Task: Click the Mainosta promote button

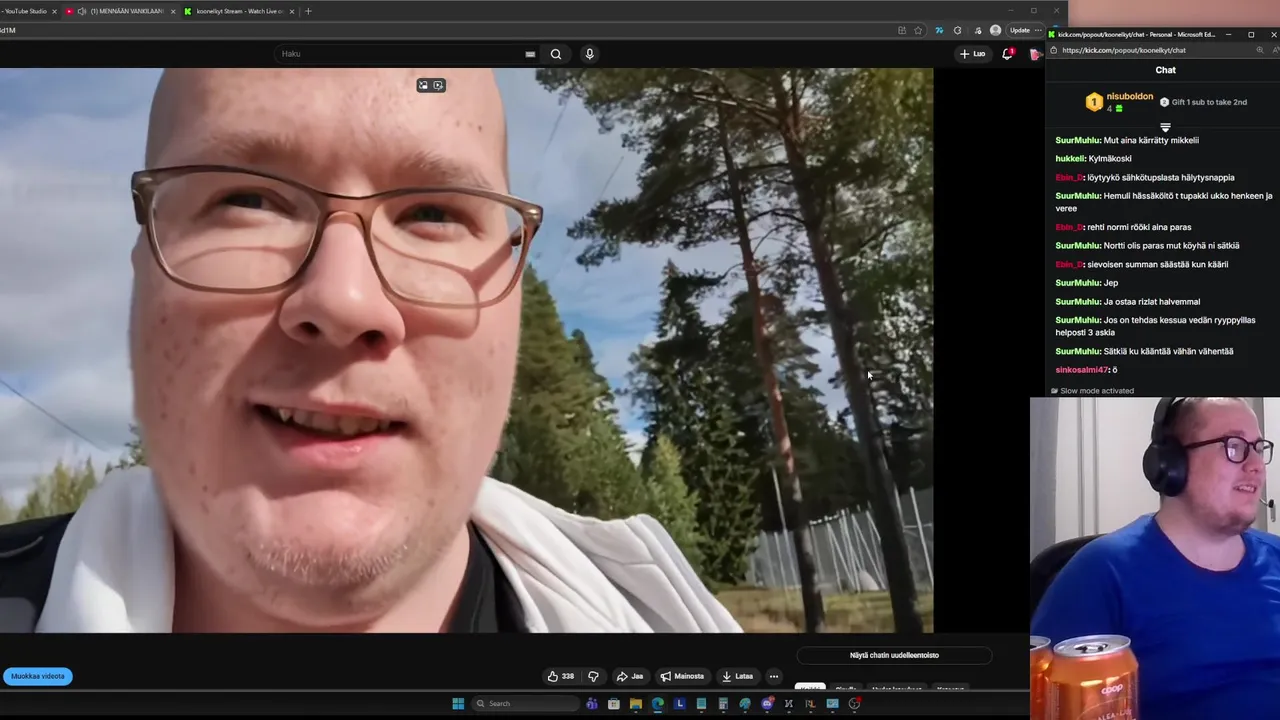Action: point(682,676)
